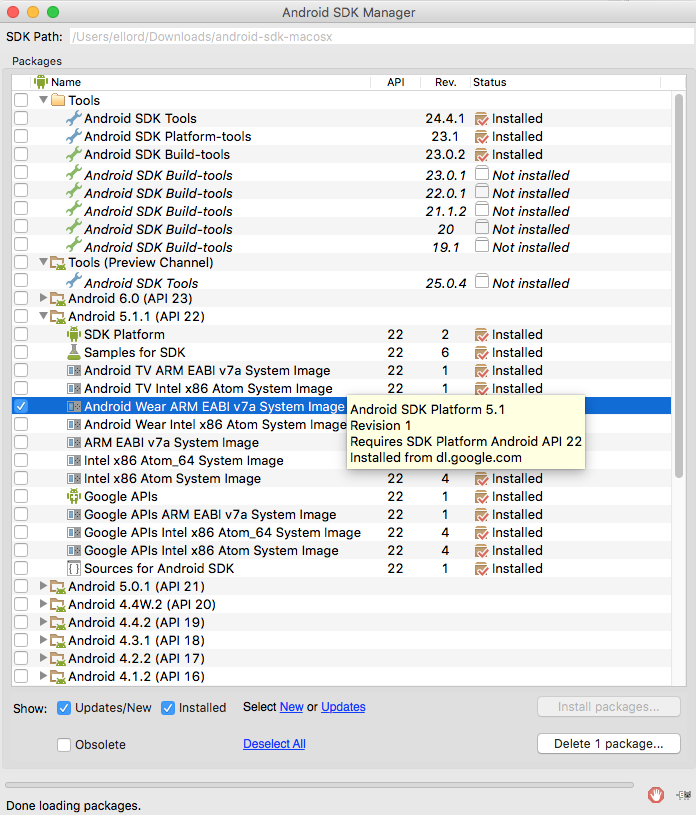The image size is (696, 815).
Task: Expand Android 4.4.2 (API 19)
Action: point(44,622)
